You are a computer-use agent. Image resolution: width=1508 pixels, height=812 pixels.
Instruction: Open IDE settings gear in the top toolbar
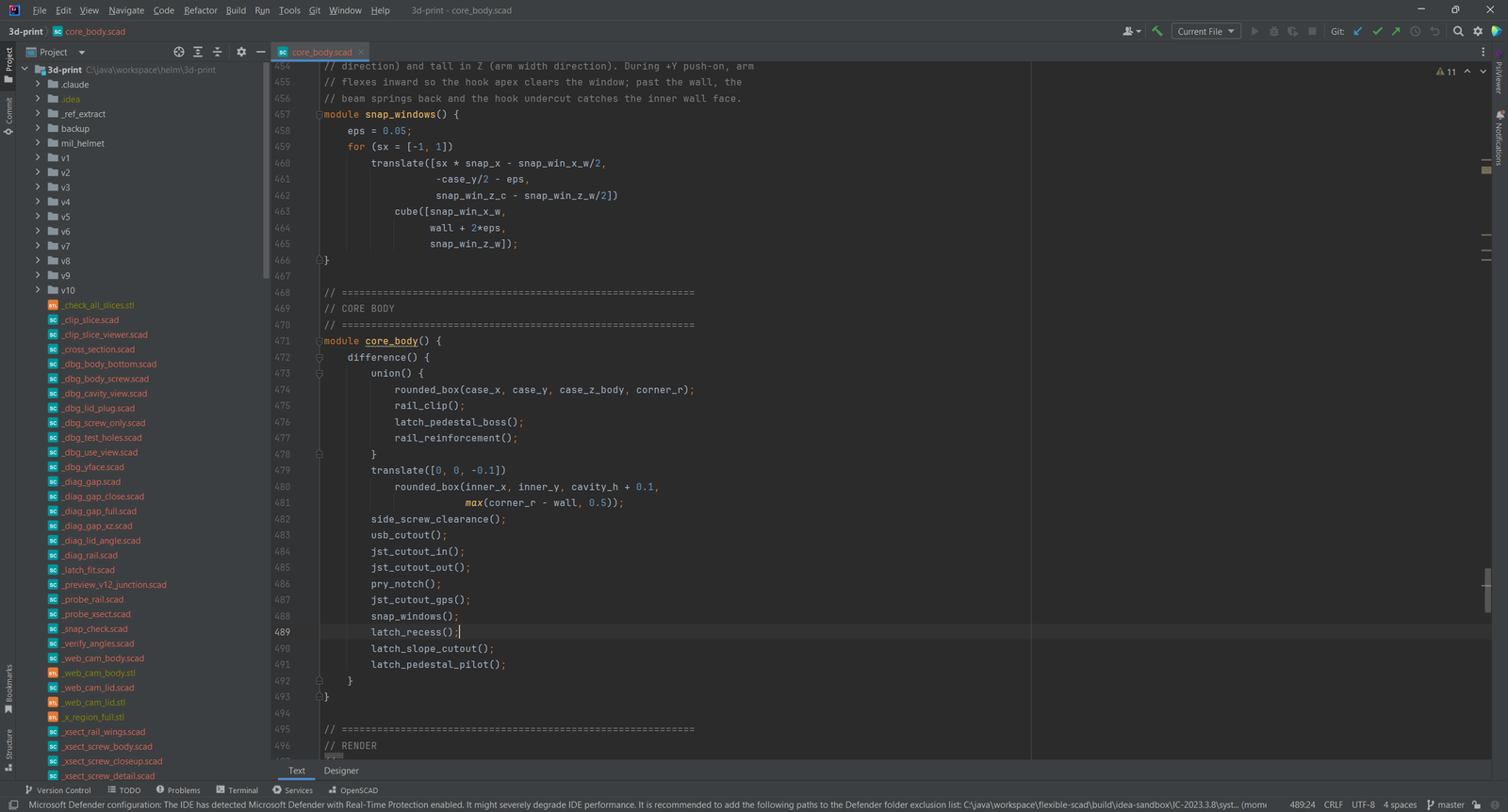pos(1478,31)
